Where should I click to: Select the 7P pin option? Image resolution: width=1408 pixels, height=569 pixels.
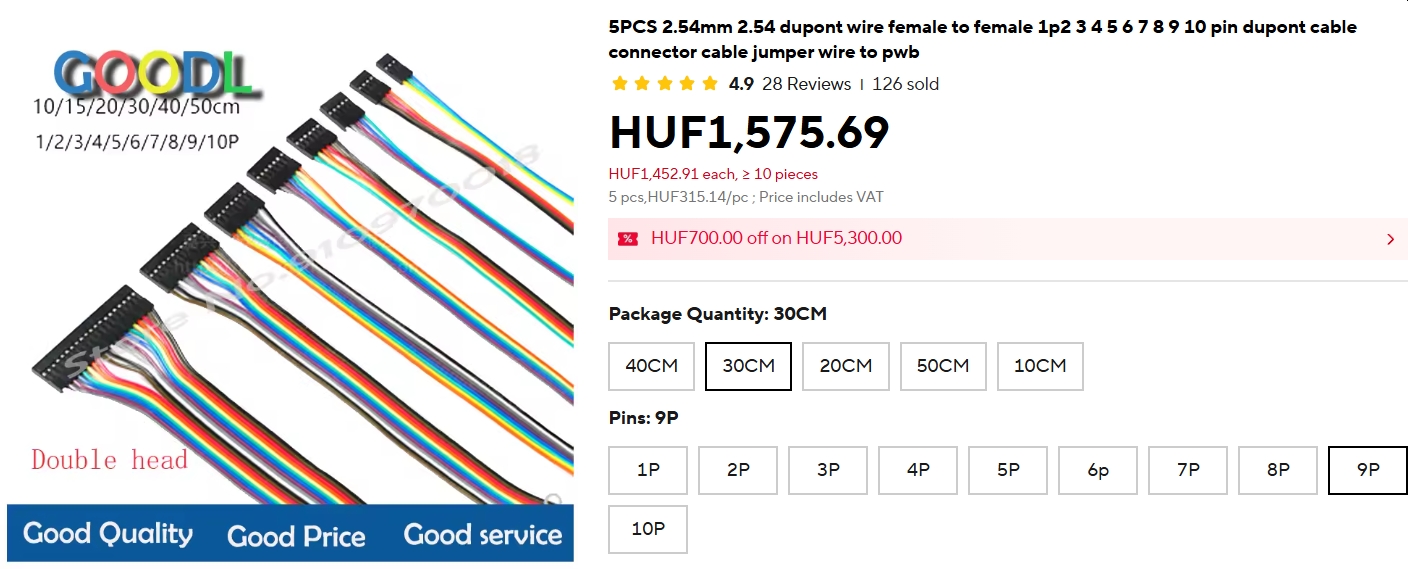point(1188,470)
